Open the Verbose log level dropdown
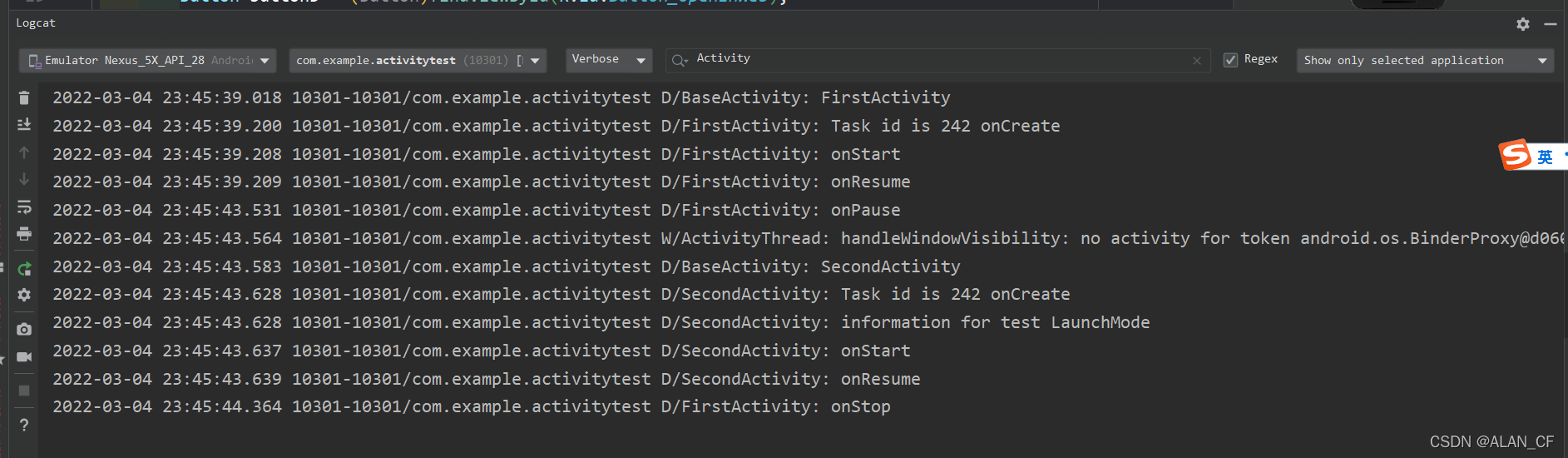The width and height of the screenshot is (1568, 458). 608,60
